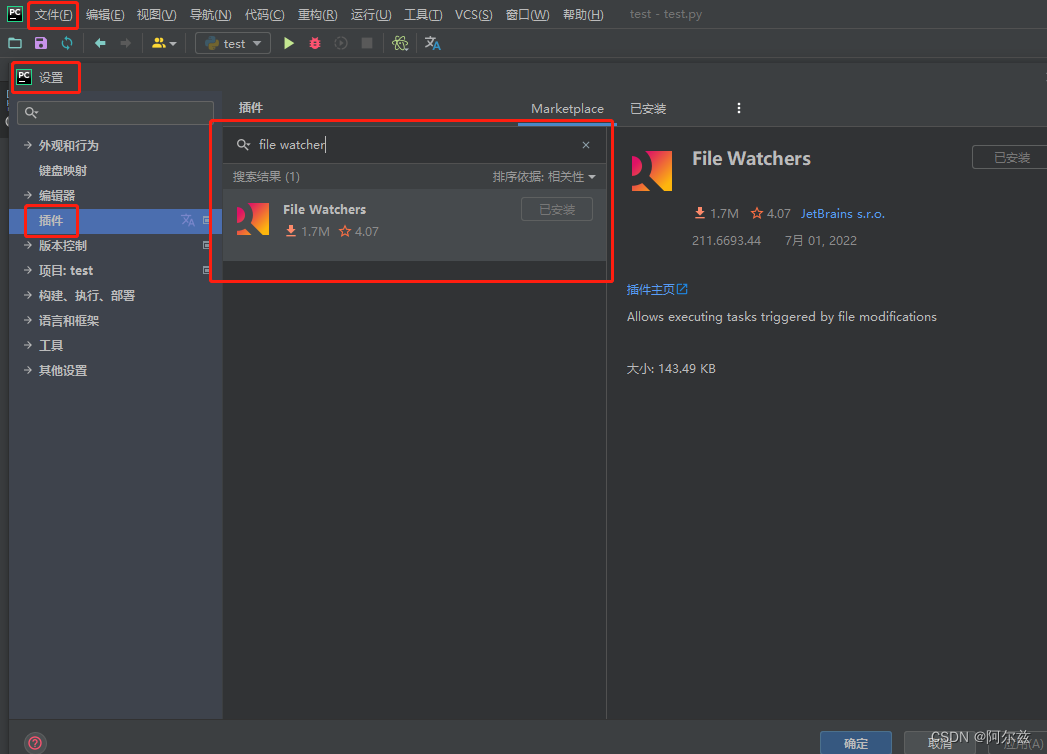The height and width of the screenshot is (754, 1047).
Task: Open the 工具(T) menu
Action: pos(423,15)
